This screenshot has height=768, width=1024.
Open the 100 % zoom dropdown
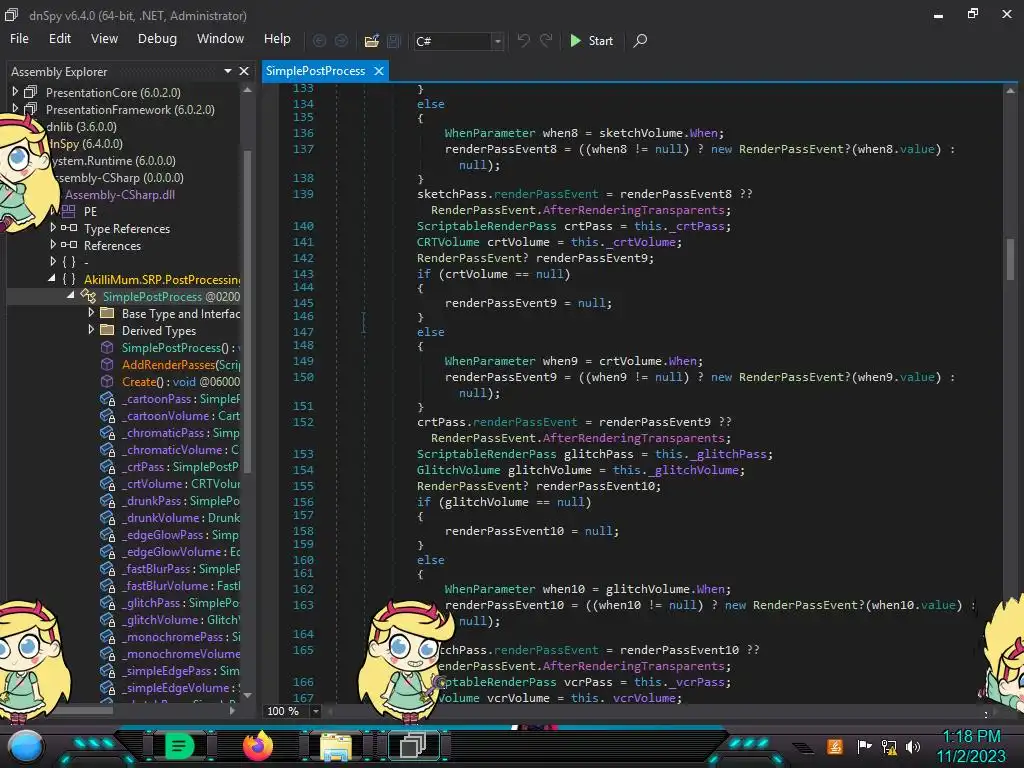click(x=315, y=711)
